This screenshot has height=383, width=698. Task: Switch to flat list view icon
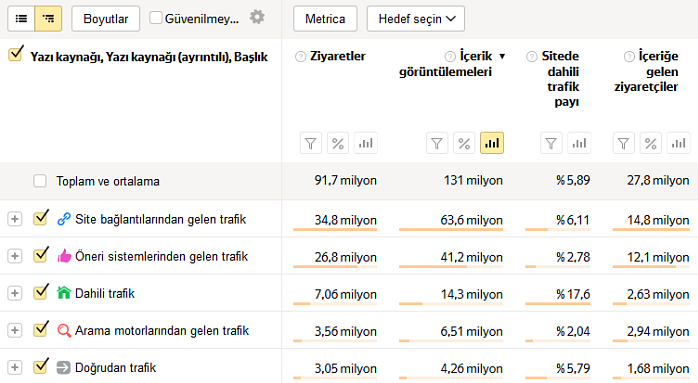[21, 19]
